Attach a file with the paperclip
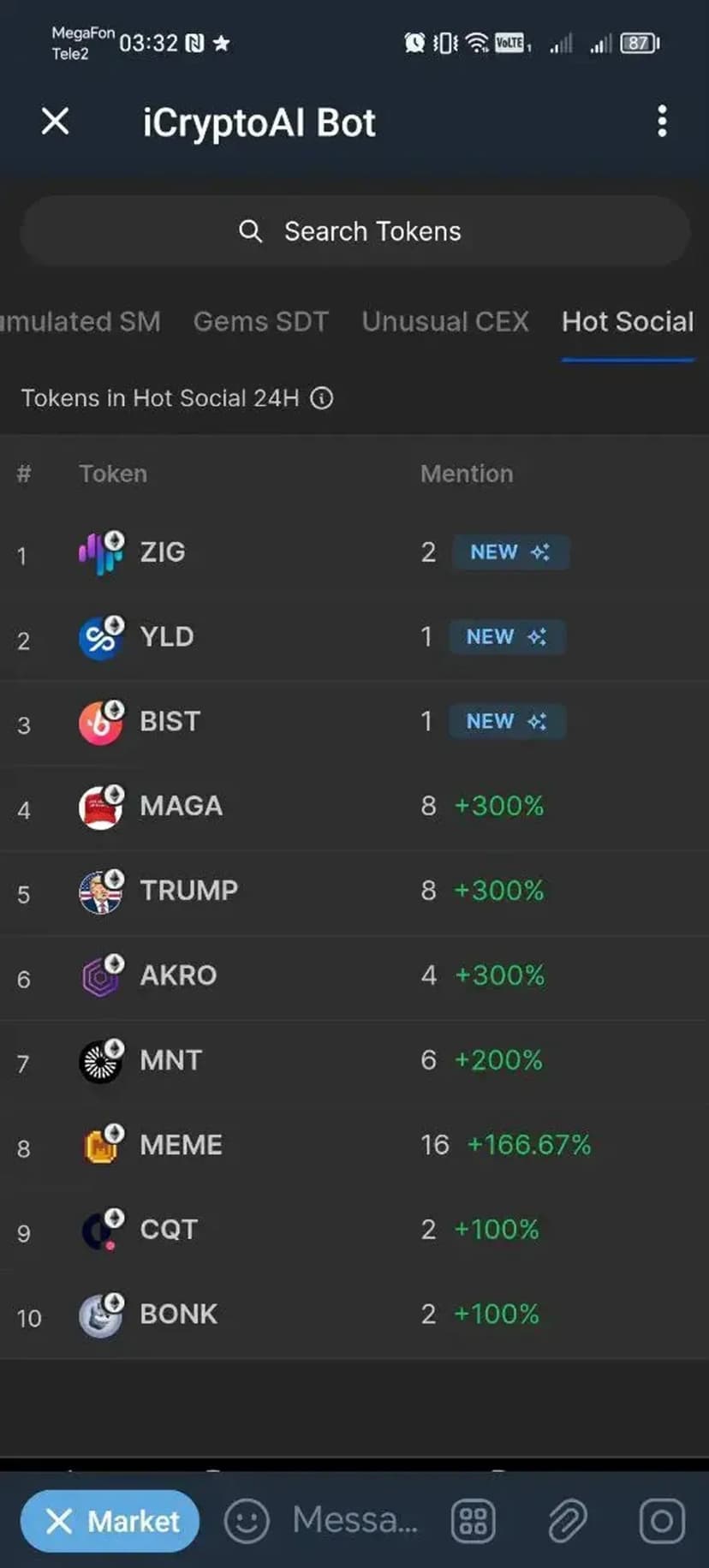The width and height of the screenshot is (709, 1568). [566, 1521]
